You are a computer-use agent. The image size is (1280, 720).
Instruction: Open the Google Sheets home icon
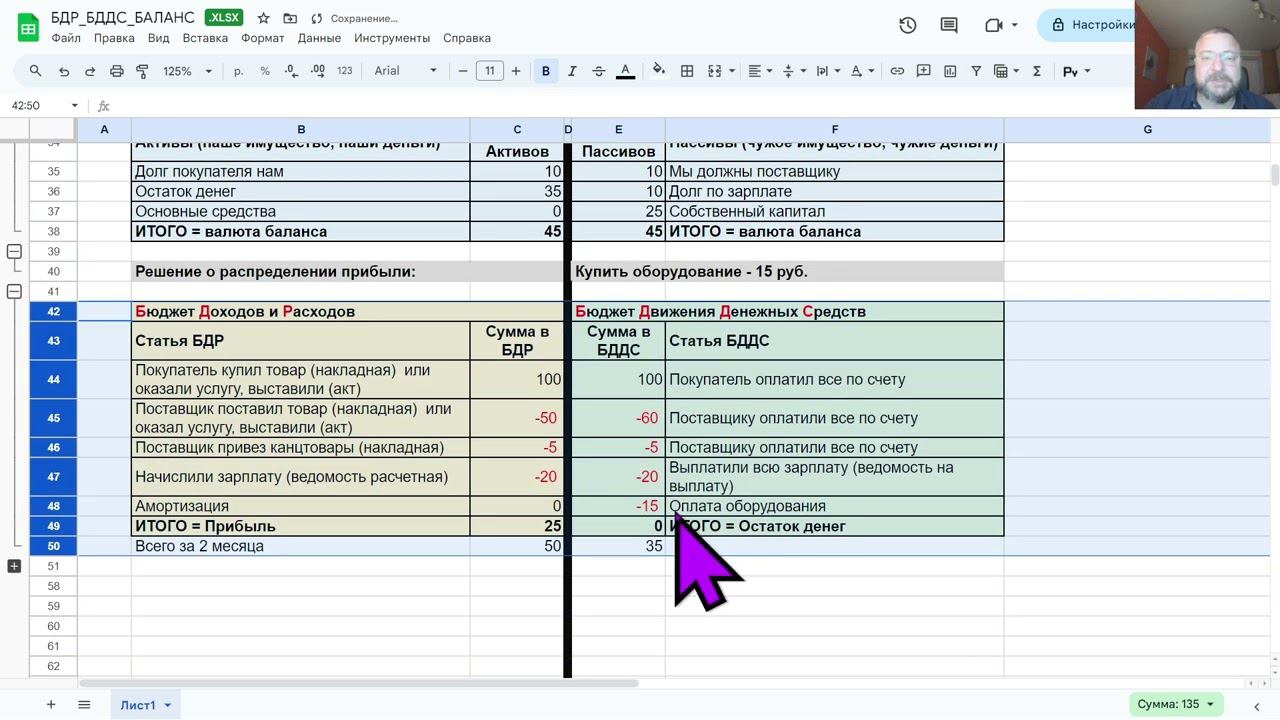[x=28, y=27]
